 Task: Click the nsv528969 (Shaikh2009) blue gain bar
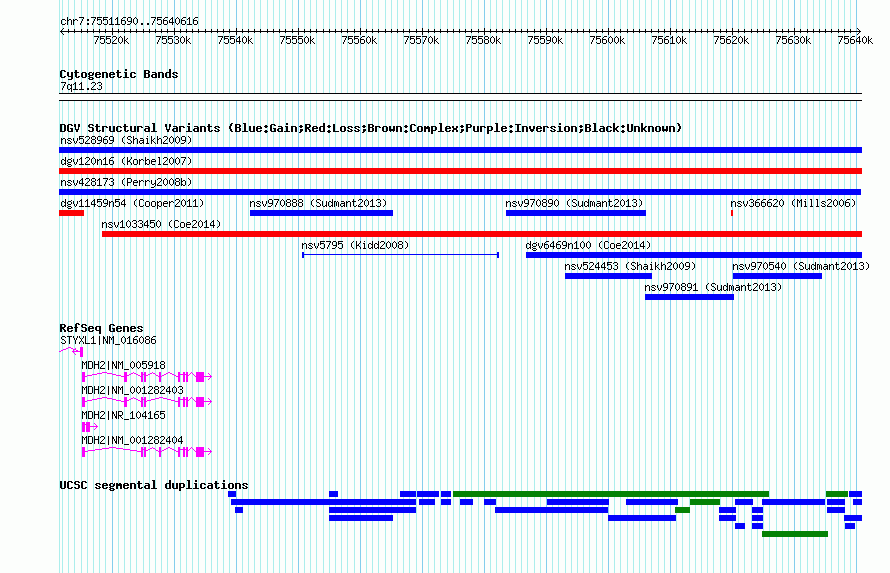[460, 150]
